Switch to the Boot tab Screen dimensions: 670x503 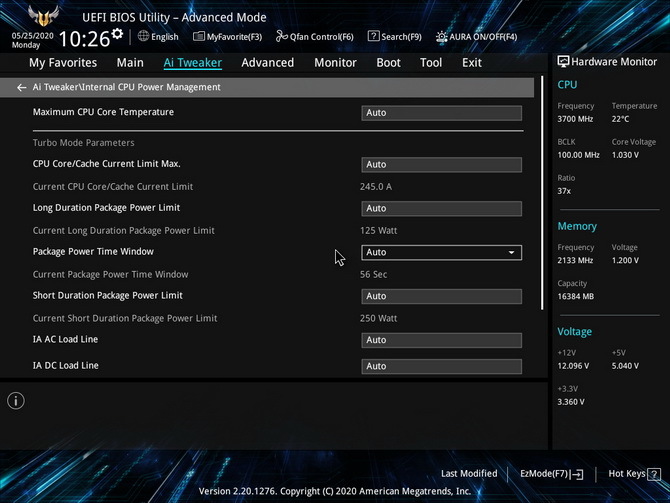pyautogui.click(x=388, y=63)
